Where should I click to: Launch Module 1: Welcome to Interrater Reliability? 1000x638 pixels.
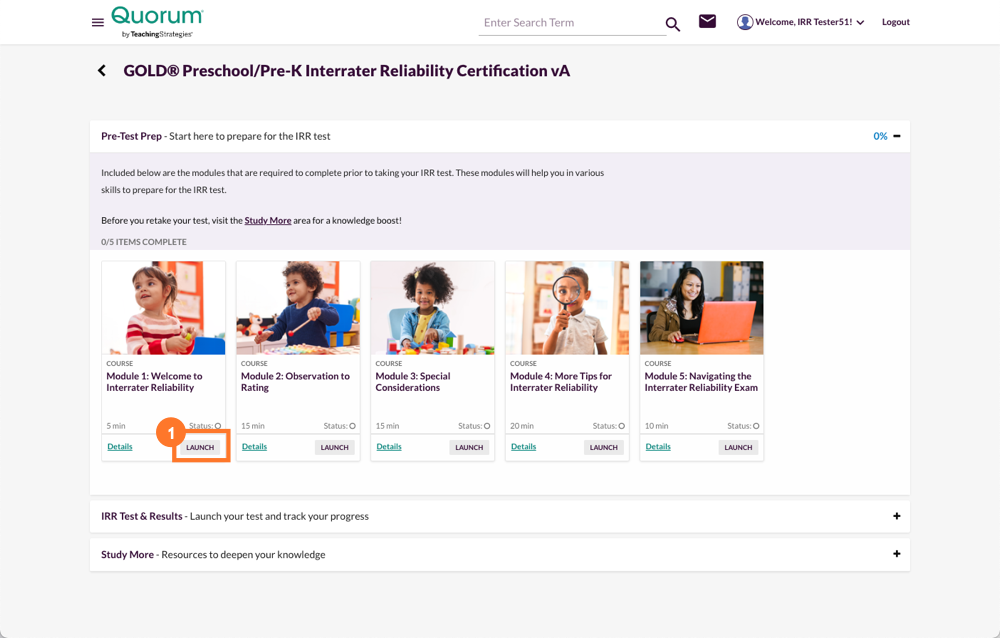199,447
